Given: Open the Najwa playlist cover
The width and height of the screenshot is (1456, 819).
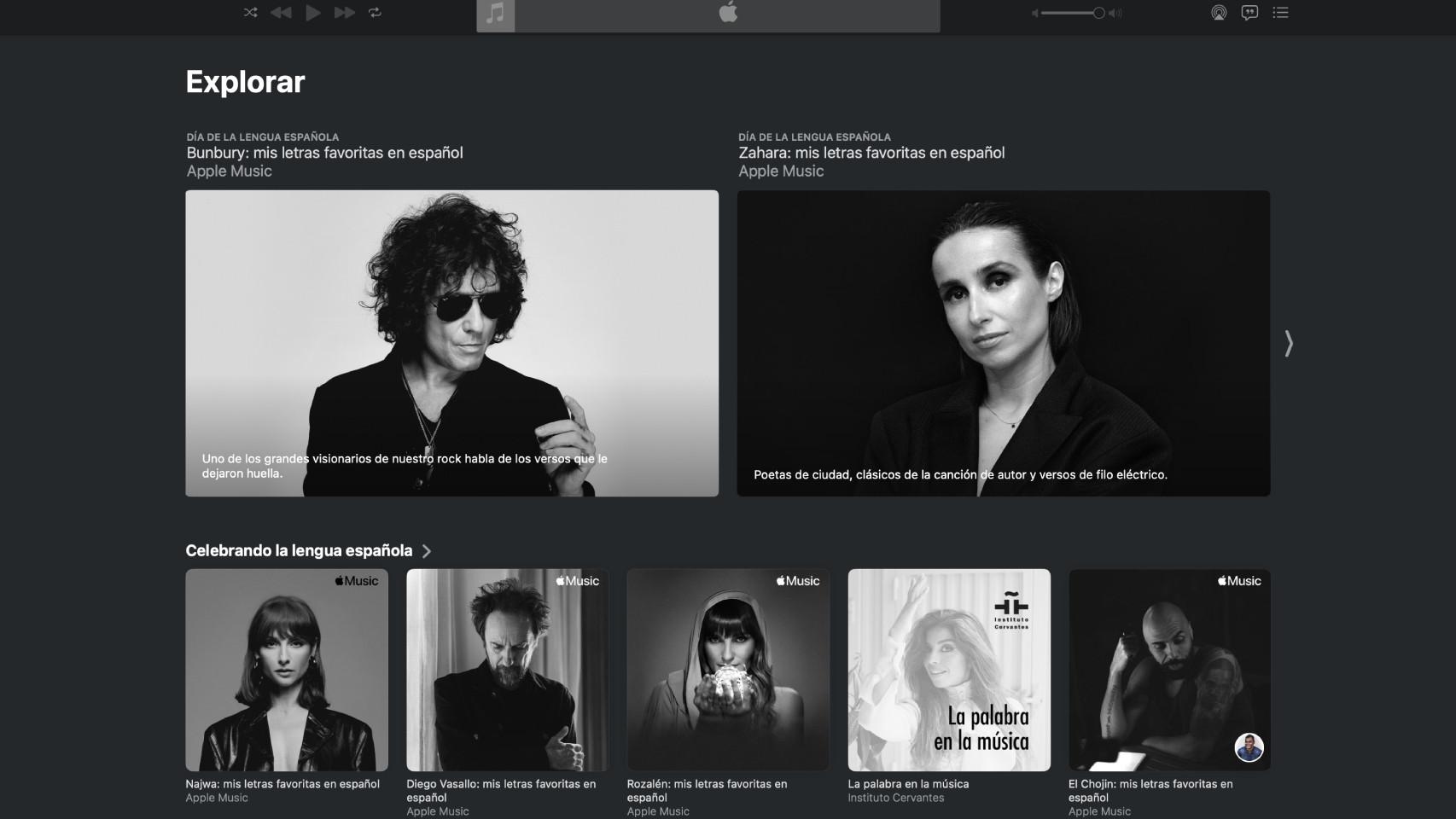Looking at the screenshot, I should [x=287, y=670].
